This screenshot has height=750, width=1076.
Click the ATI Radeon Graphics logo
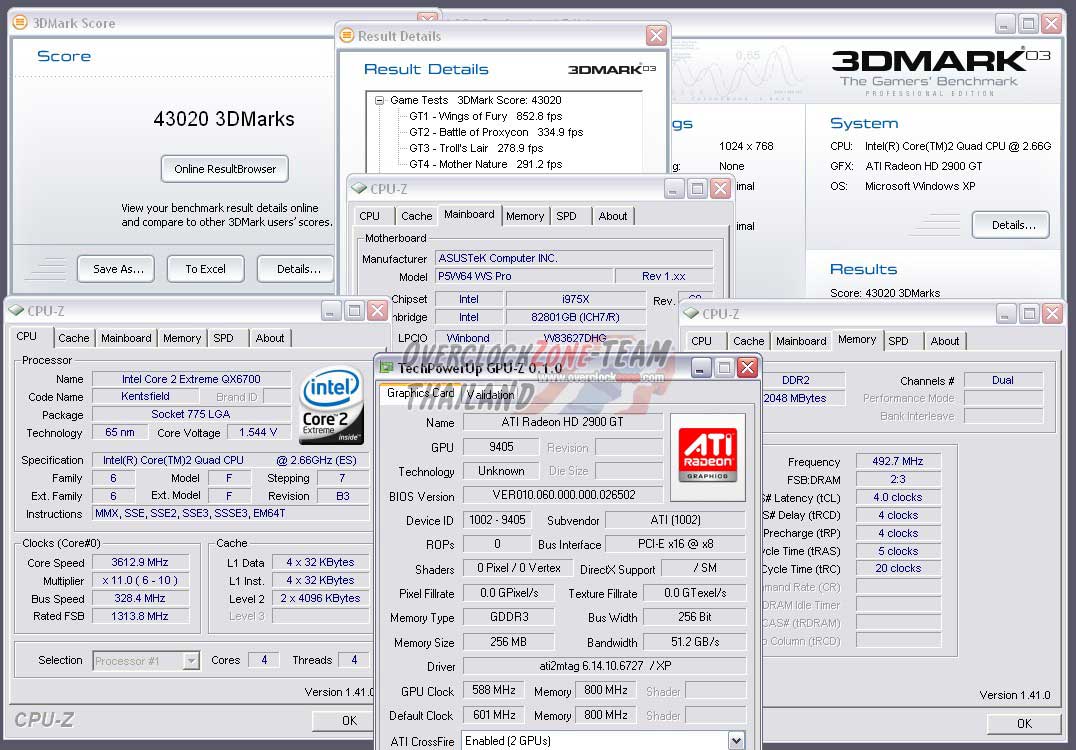[707, 456]
